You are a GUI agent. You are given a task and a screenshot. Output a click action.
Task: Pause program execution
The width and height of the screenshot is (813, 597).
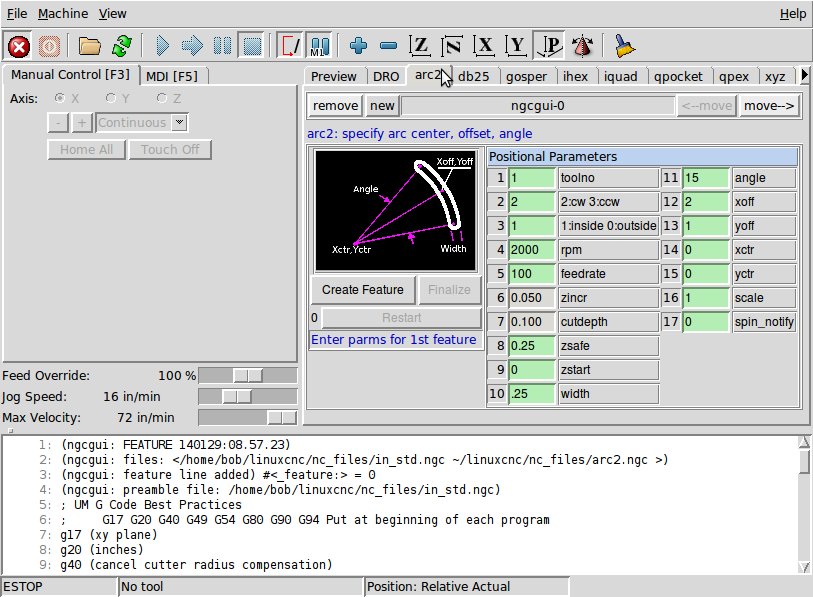(x=222, y=47)
